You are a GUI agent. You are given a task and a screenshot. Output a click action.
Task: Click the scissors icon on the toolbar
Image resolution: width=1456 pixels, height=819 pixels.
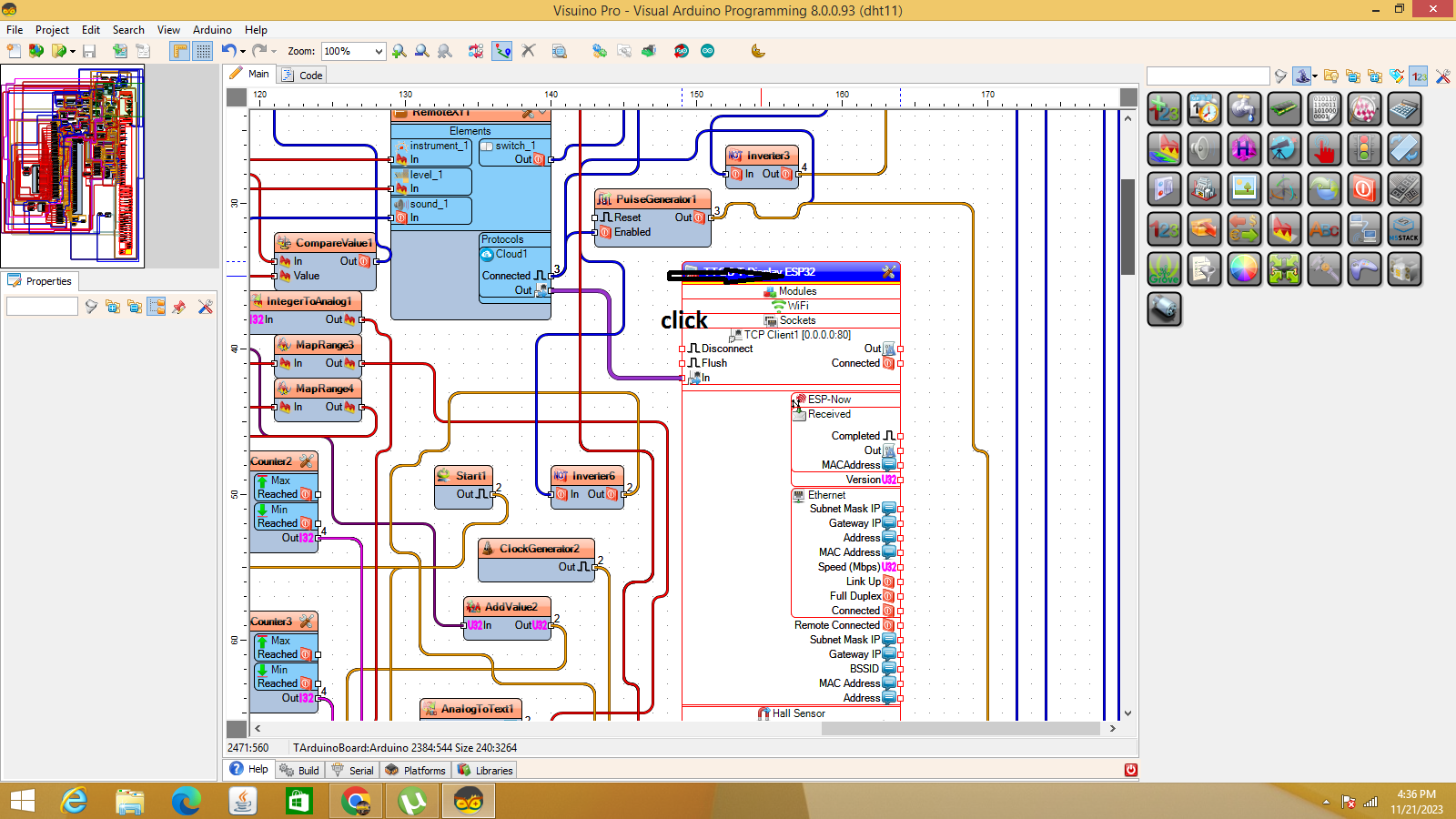point(529,51)
